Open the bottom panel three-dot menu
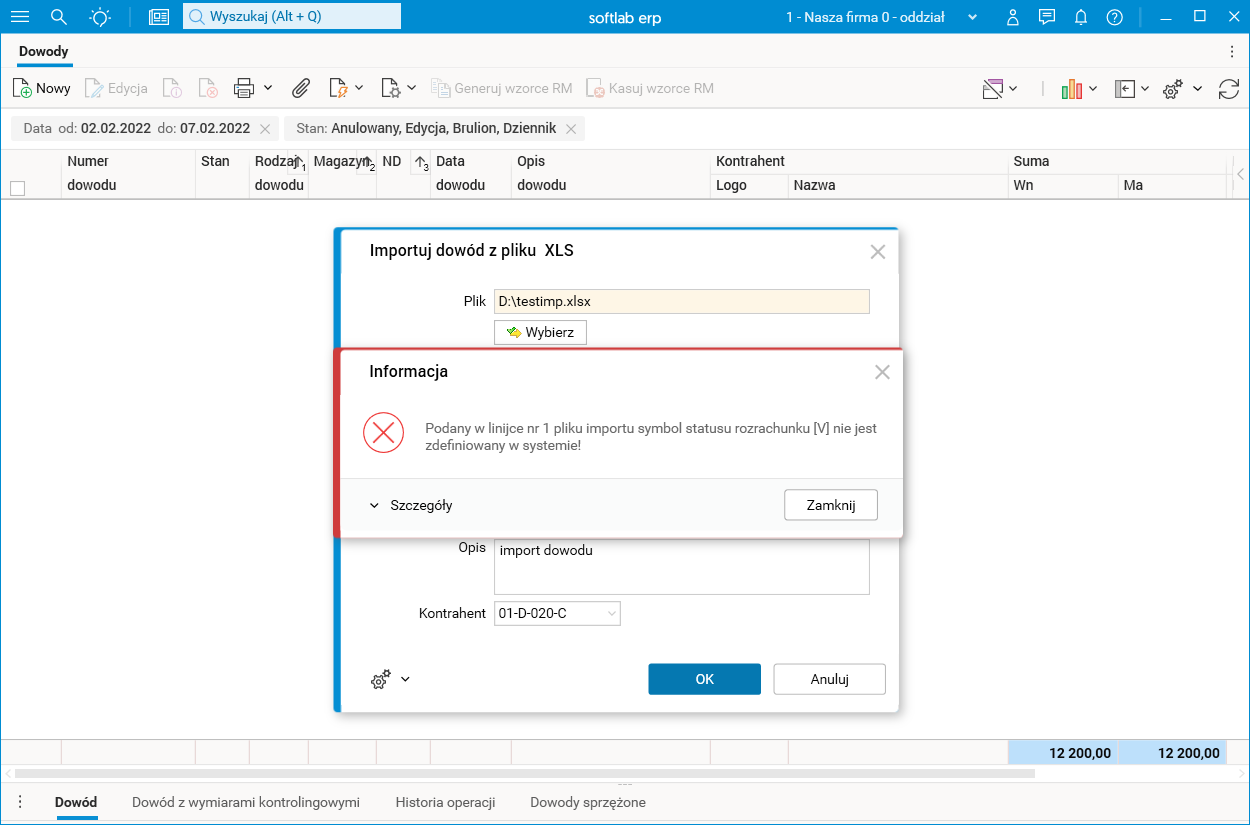 [19, 802]
